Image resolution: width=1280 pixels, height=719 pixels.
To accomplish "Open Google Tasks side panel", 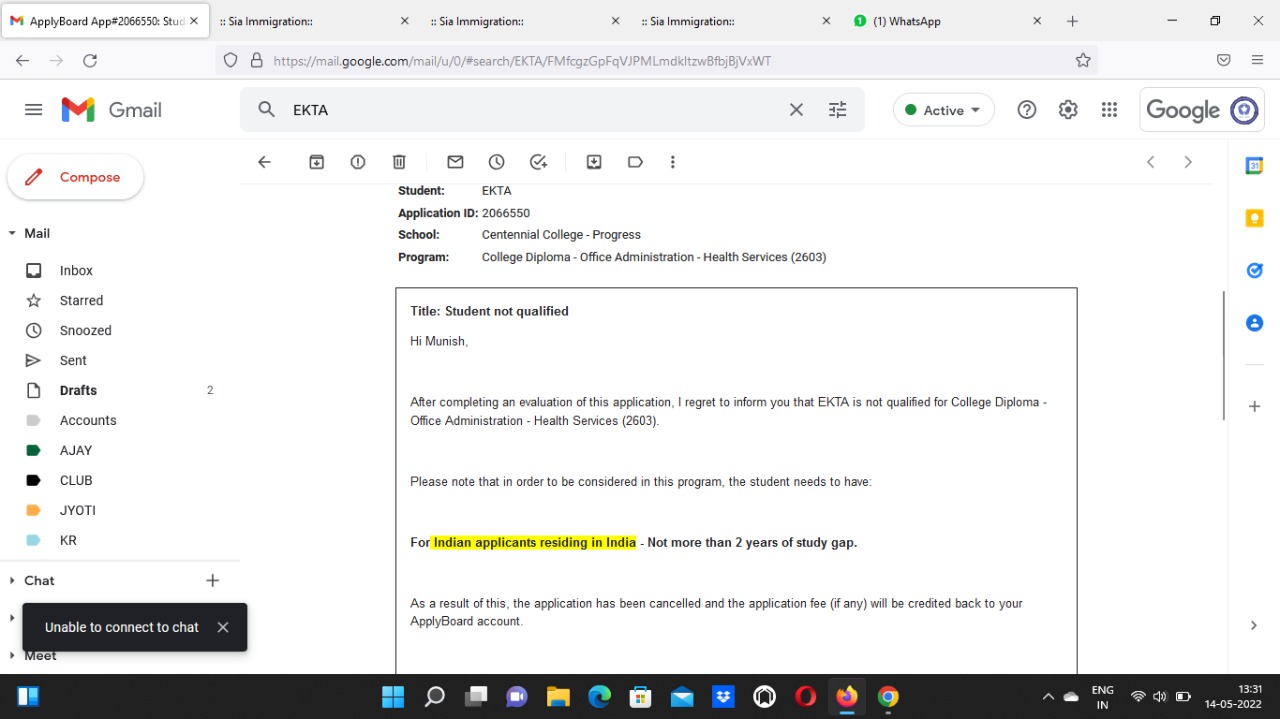I will 1254,270.
